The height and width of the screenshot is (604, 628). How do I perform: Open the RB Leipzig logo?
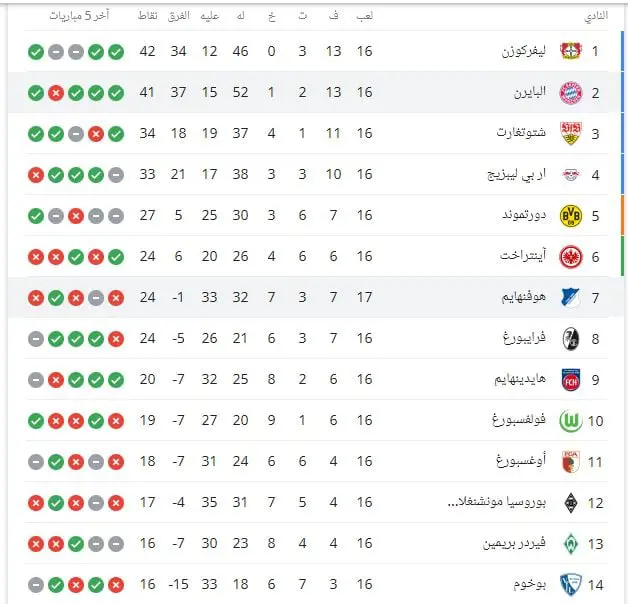[570, 175]
